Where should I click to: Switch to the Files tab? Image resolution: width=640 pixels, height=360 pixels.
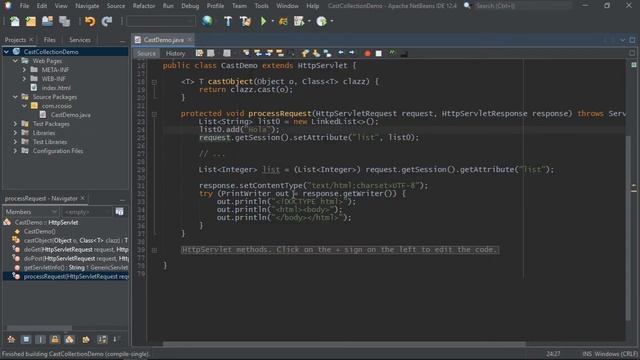click(49, 40)
